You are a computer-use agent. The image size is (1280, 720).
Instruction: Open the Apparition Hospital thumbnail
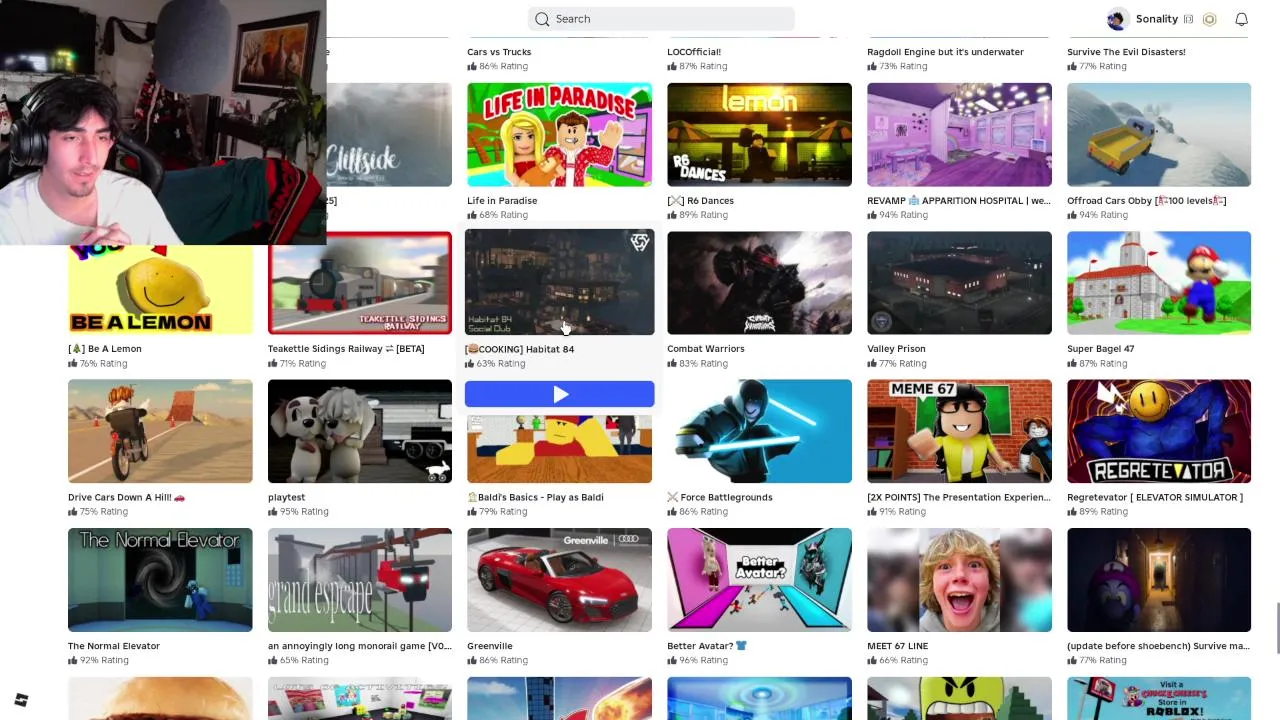pyautogui.click(x=959, y=135)
